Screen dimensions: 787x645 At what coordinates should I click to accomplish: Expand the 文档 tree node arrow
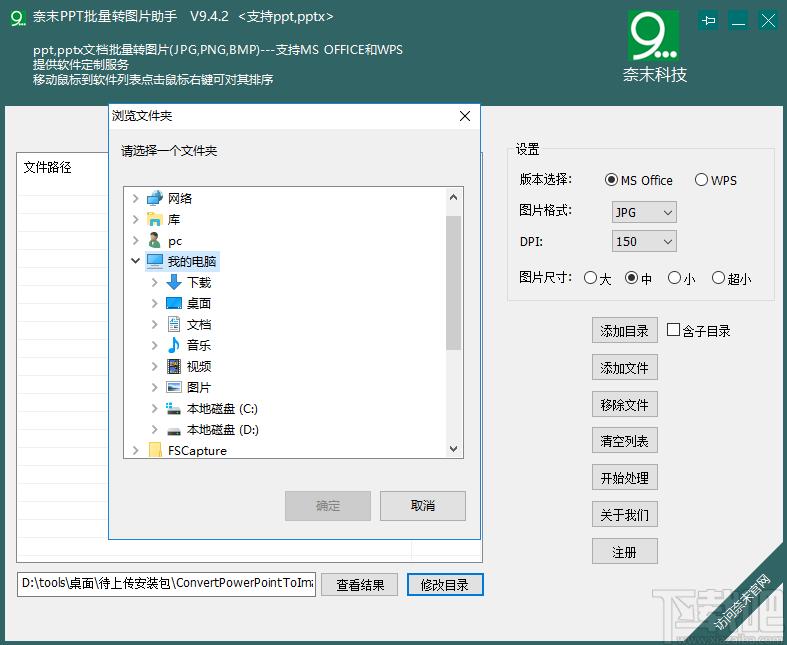point(155,324)
